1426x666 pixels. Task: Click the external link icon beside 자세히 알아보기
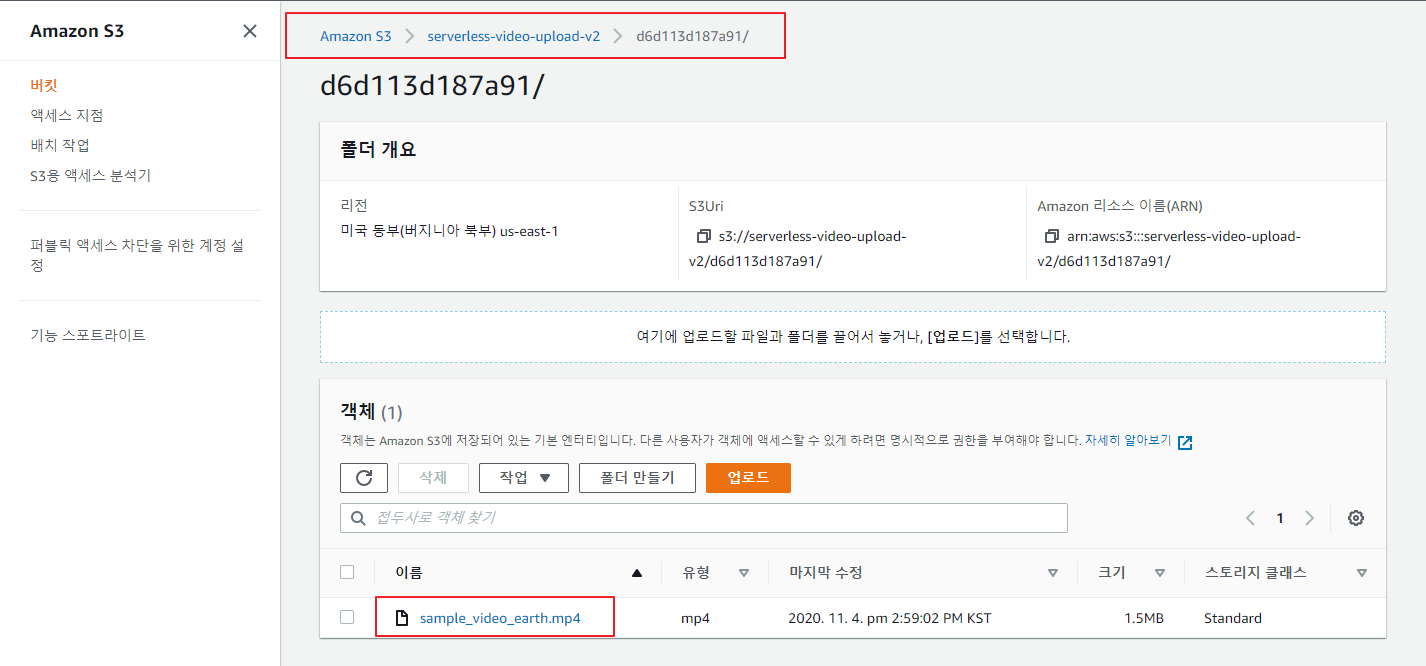(x=1185, y=442)
